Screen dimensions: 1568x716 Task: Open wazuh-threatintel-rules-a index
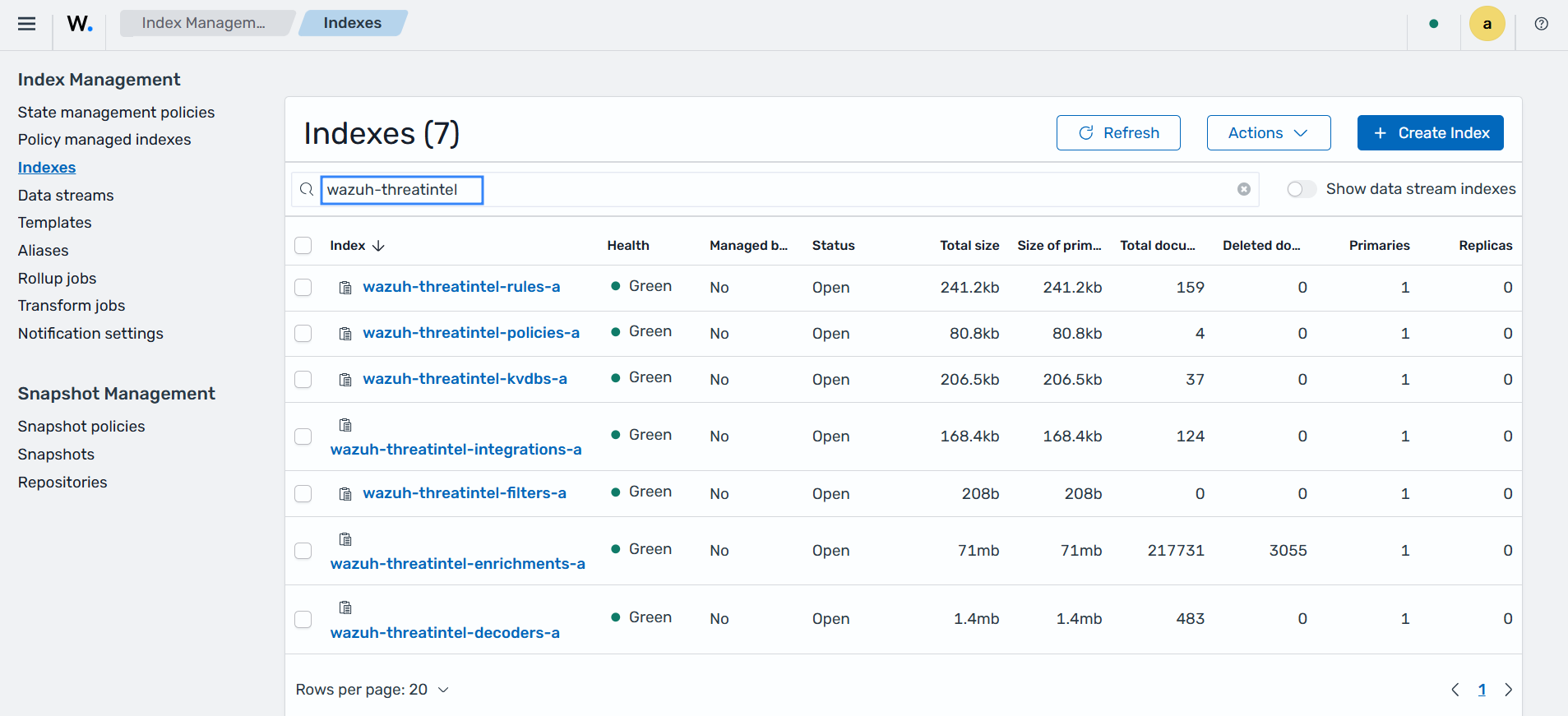pos(461,287)
